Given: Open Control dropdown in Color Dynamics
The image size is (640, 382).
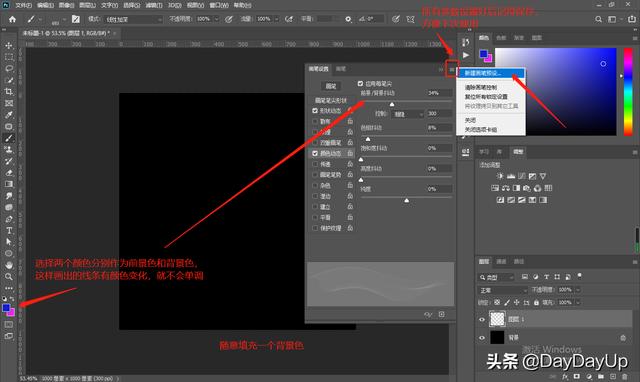Looking at the screenshot, I should coord(407,114).
